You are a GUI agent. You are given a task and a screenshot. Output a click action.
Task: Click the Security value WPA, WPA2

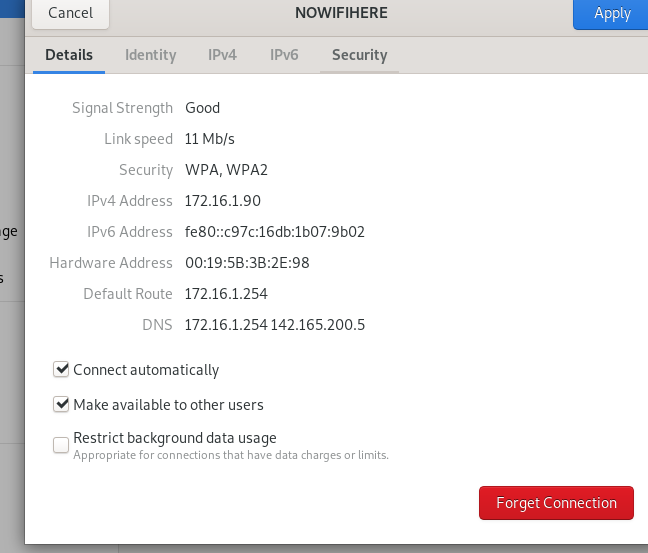coord(226,170)
